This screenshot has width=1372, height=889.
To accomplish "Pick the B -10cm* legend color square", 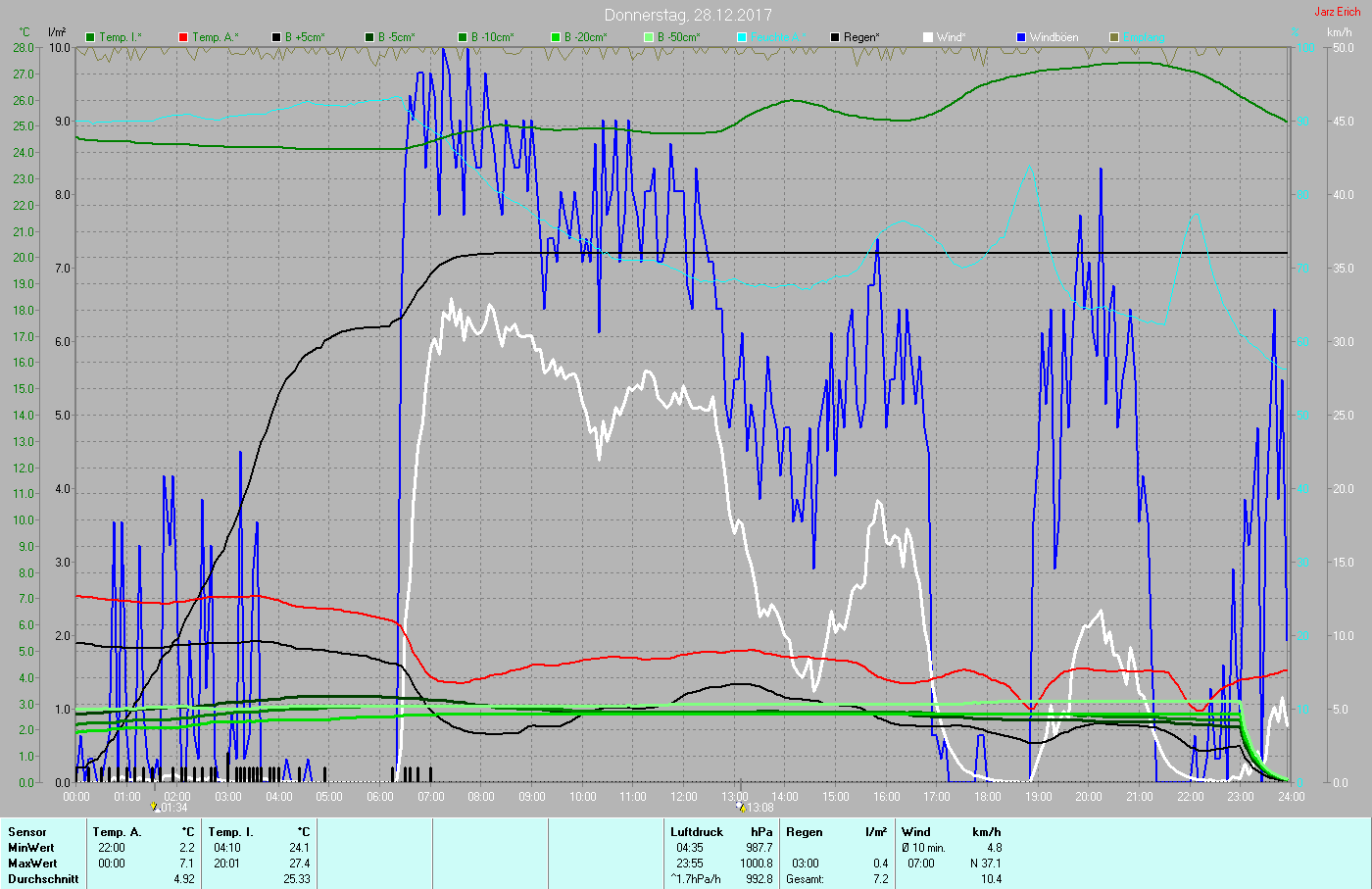I will 463,37.
